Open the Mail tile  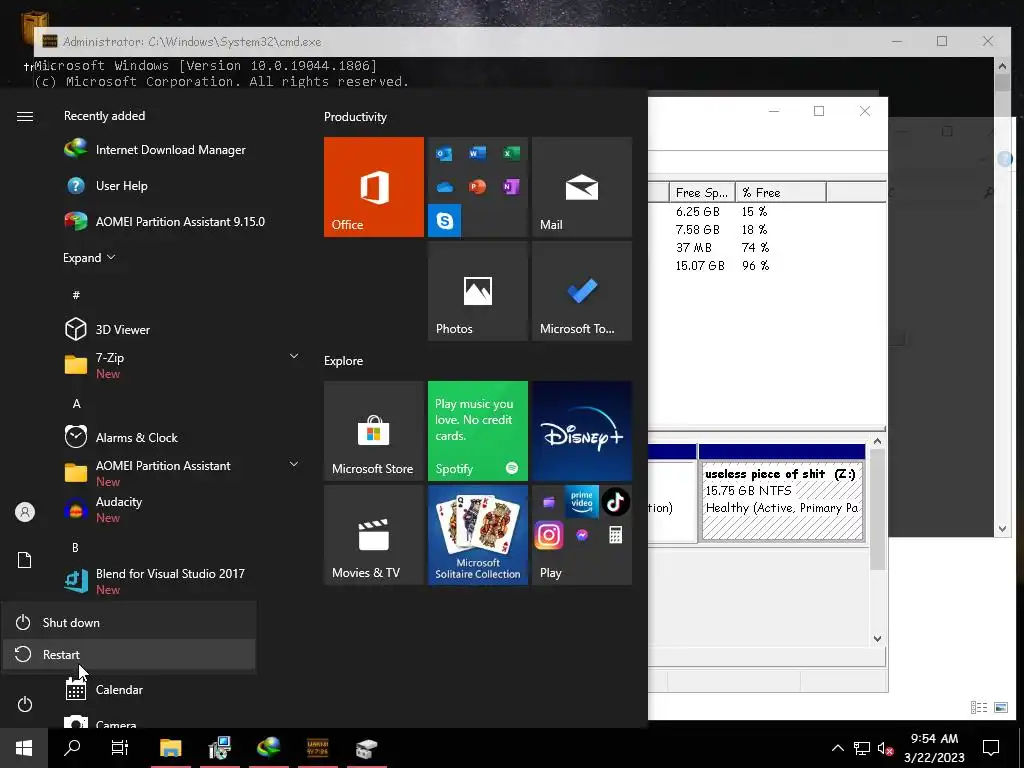(582, 187)
